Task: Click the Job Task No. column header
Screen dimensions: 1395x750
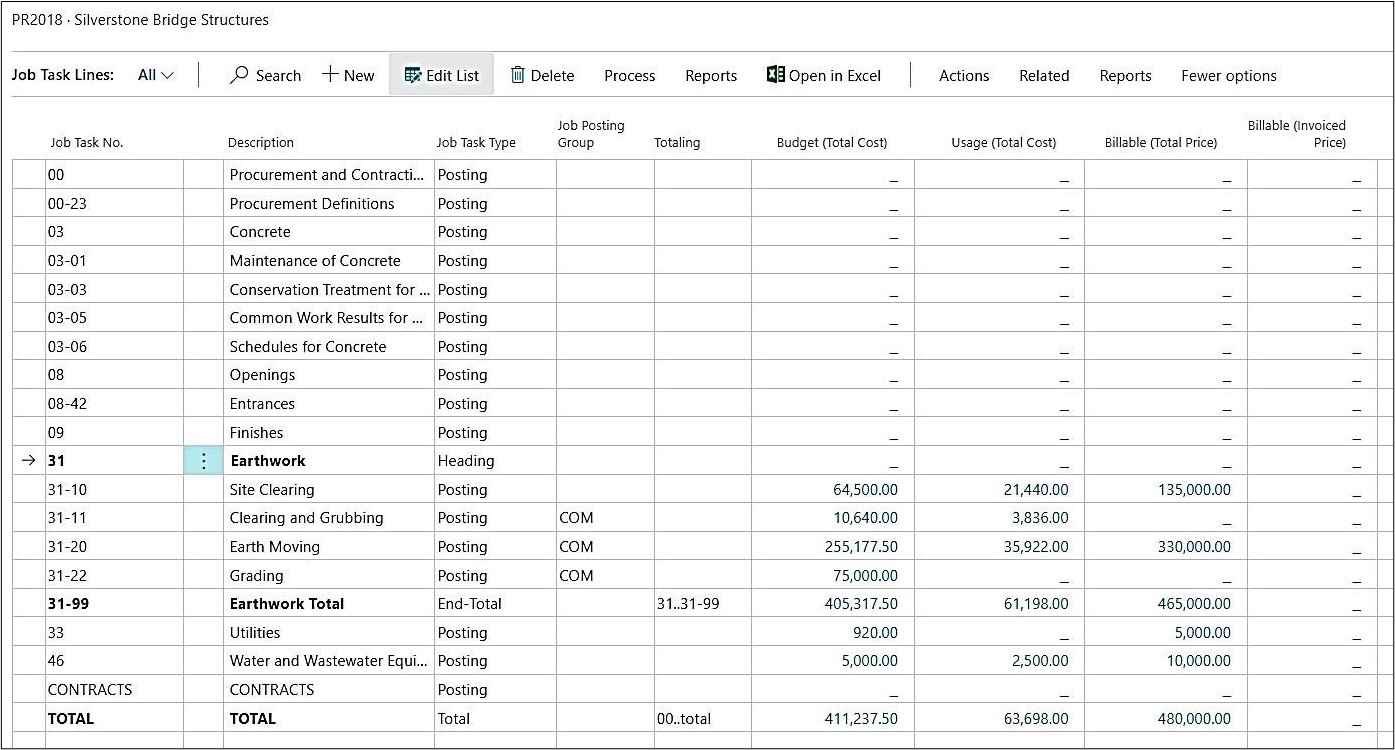Action: [87, 143]
